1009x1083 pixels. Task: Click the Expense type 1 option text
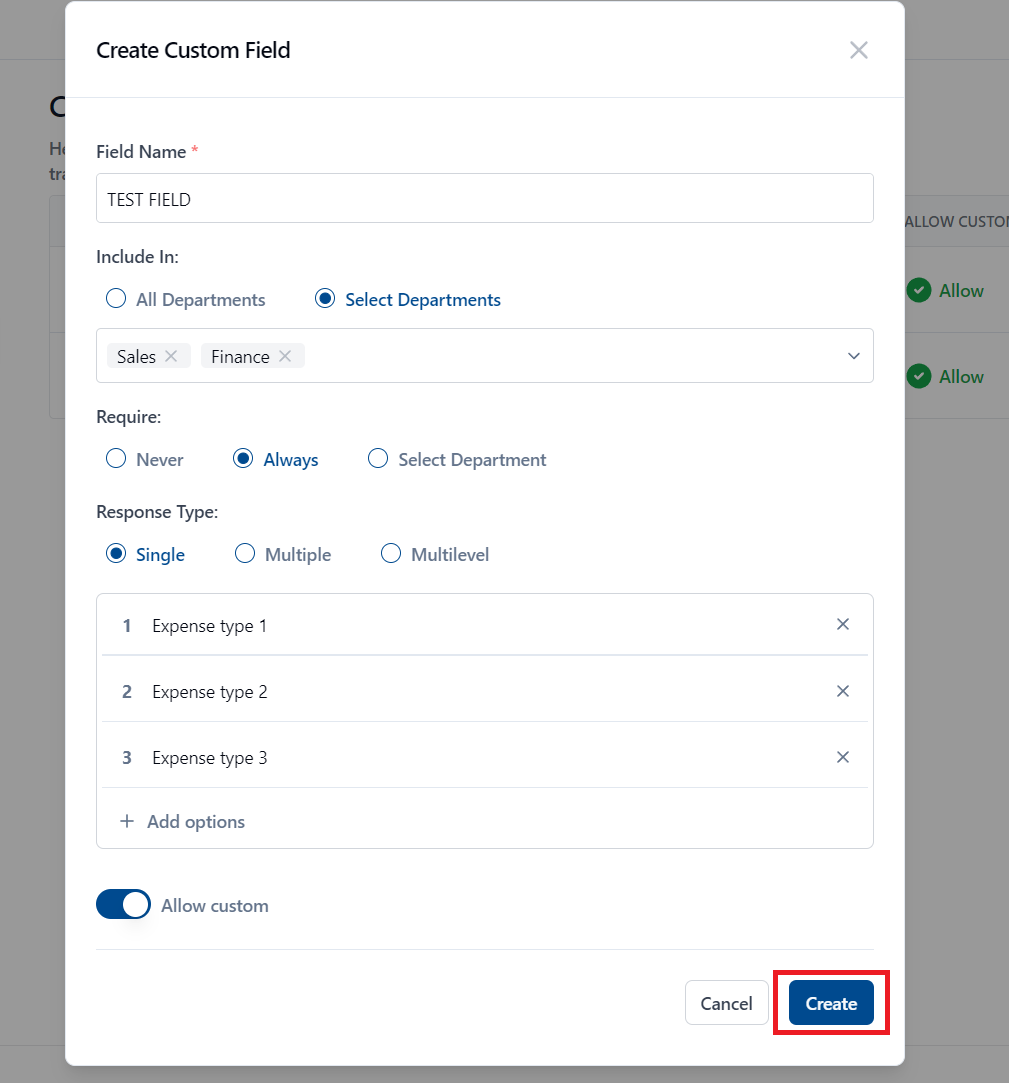(x=209, y=626)
